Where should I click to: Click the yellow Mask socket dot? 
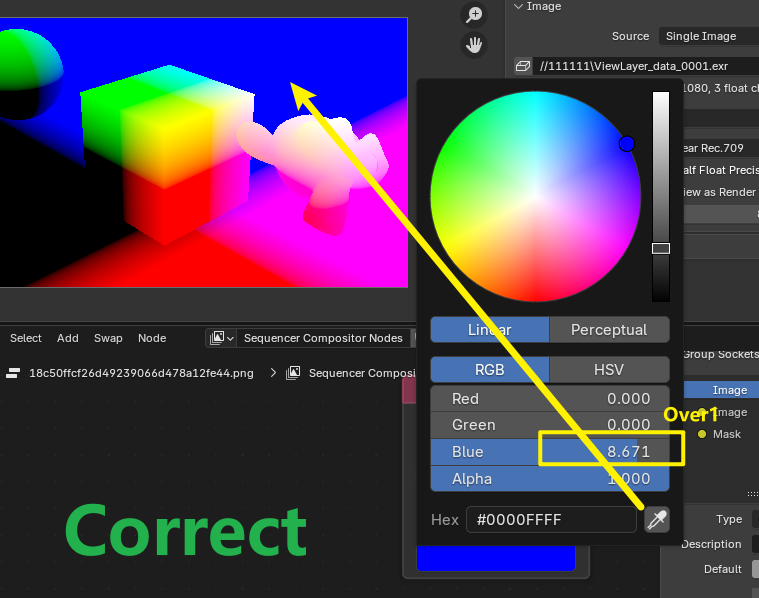point(702,434)
